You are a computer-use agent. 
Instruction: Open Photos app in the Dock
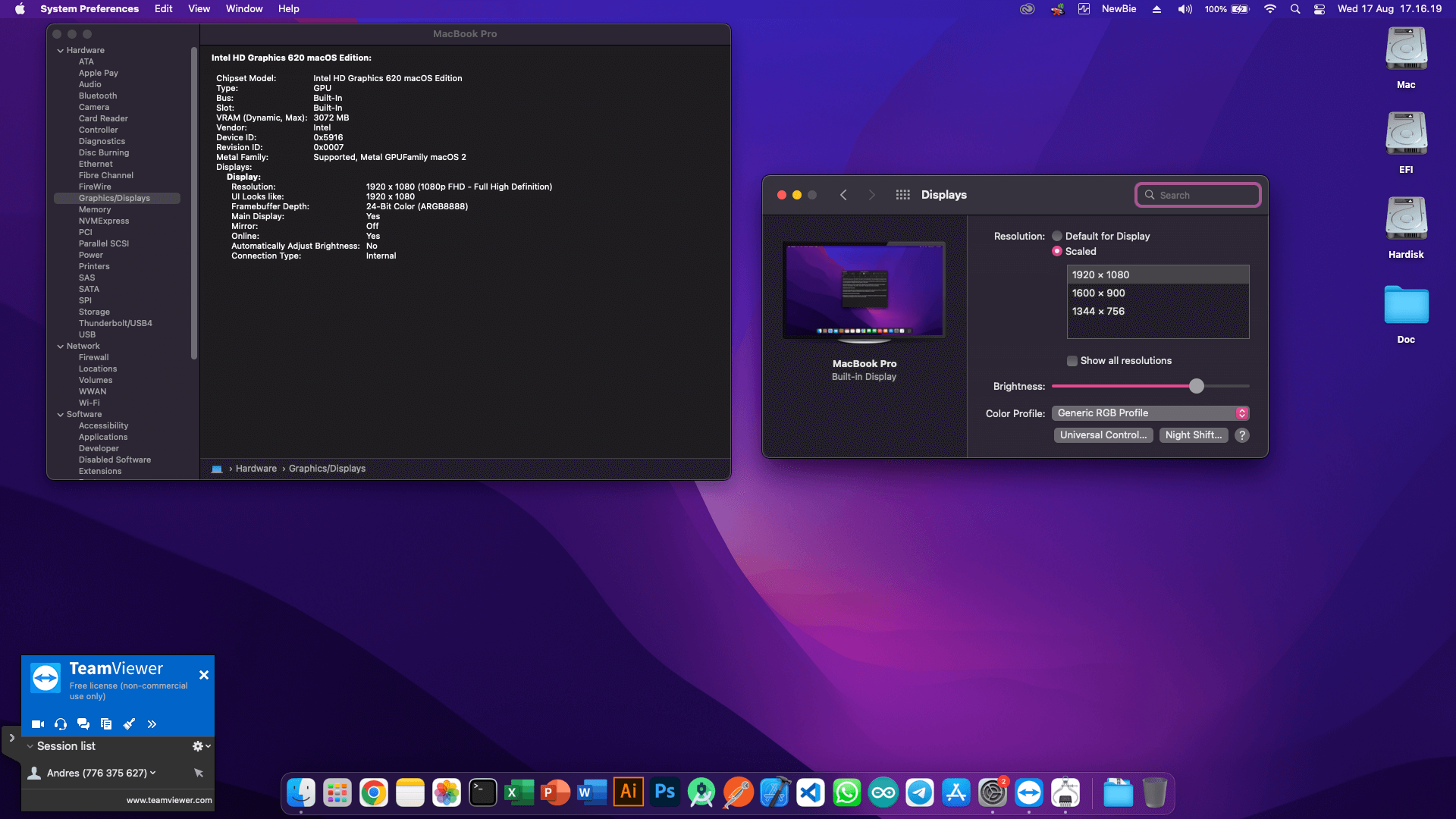coord(447,793)
